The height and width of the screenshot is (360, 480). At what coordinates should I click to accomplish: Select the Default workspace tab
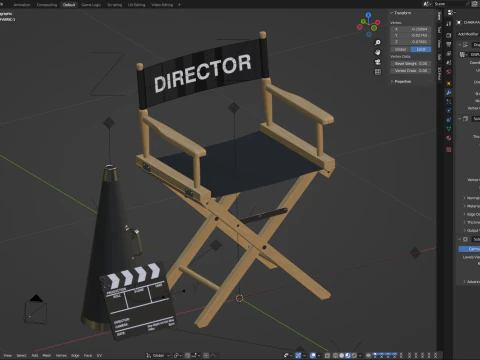click(69, 5)
